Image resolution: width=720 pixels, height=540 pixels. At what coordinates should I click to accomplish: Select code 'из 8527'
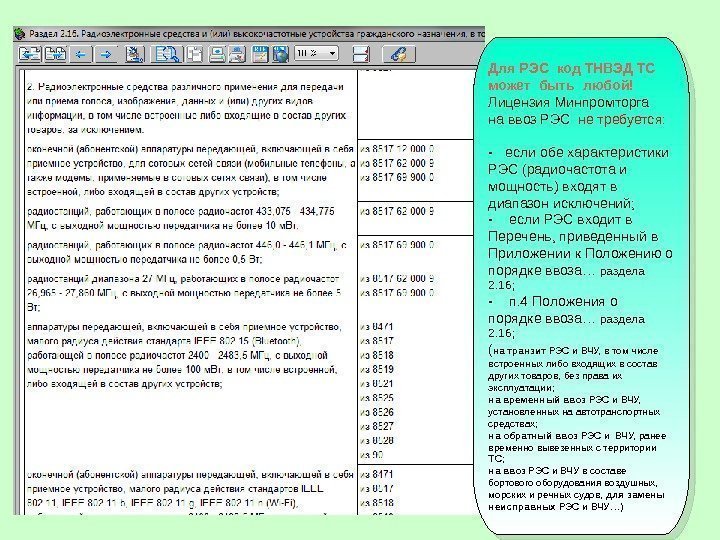(x=377, y=427)
